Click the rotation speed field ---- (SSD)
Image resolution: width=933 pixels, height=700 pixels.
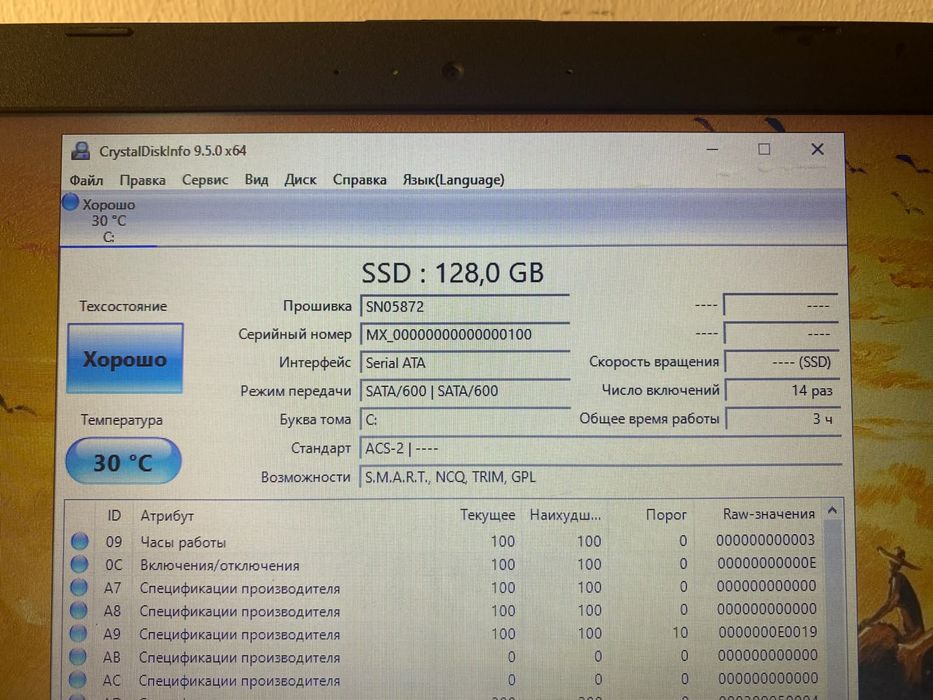(781, 362)
